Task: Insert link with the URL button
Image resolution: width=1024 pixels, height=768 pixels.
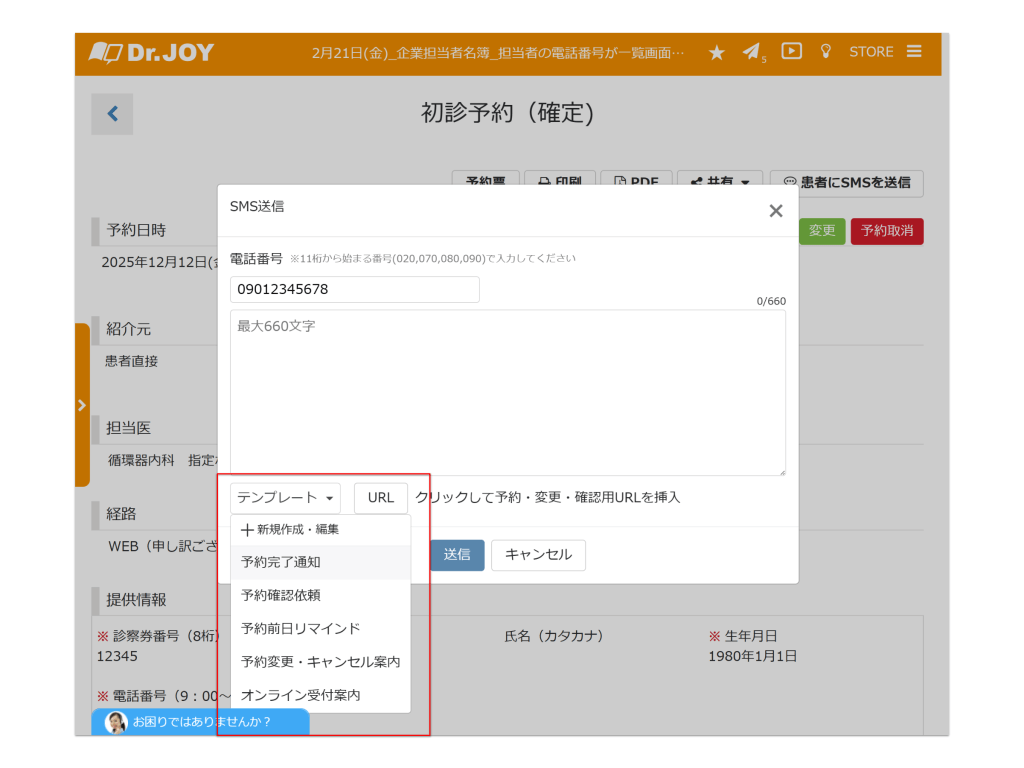Action: pos(381,498)
